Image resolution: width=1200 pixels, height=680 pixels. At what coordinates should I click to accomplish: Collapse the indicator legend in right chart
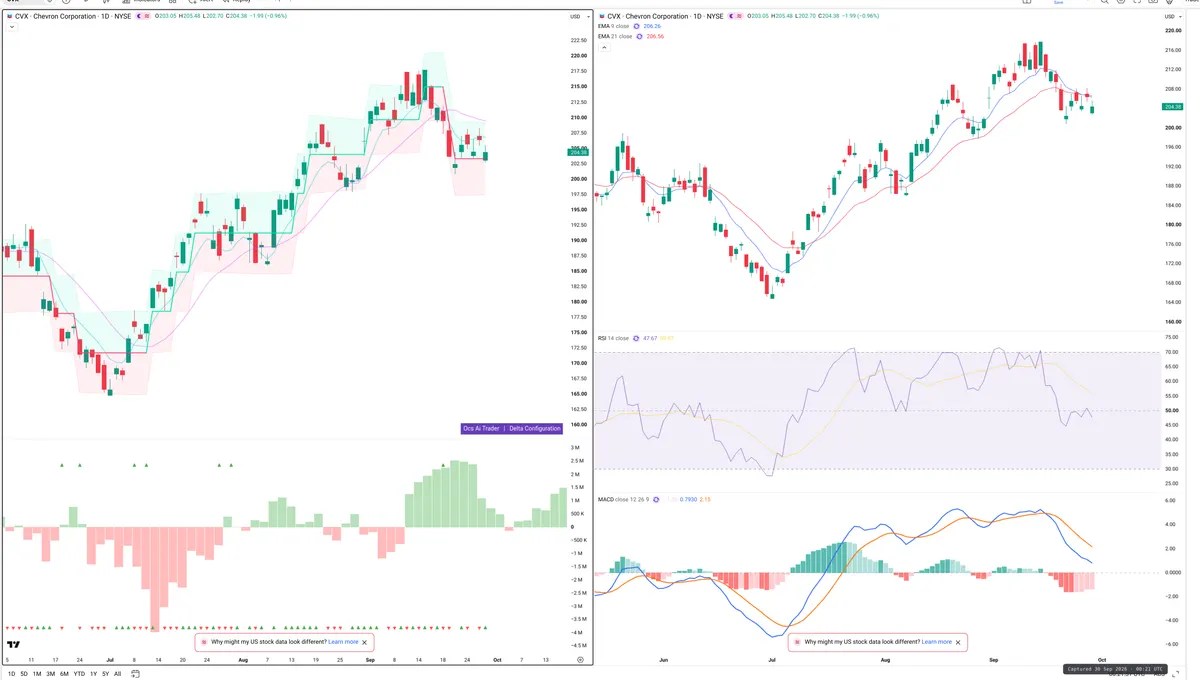604,47
